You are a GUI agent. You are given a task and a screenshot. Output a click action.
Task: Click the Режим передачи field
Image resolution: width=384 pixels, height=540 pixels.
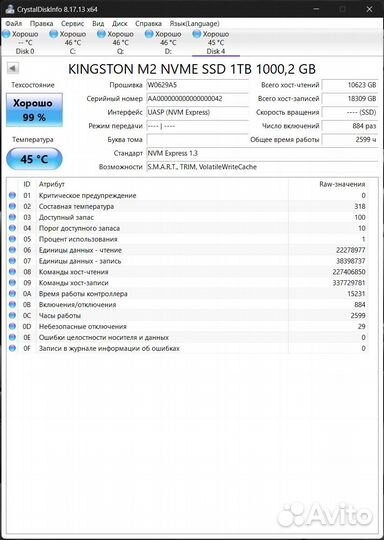coord(197,126)
